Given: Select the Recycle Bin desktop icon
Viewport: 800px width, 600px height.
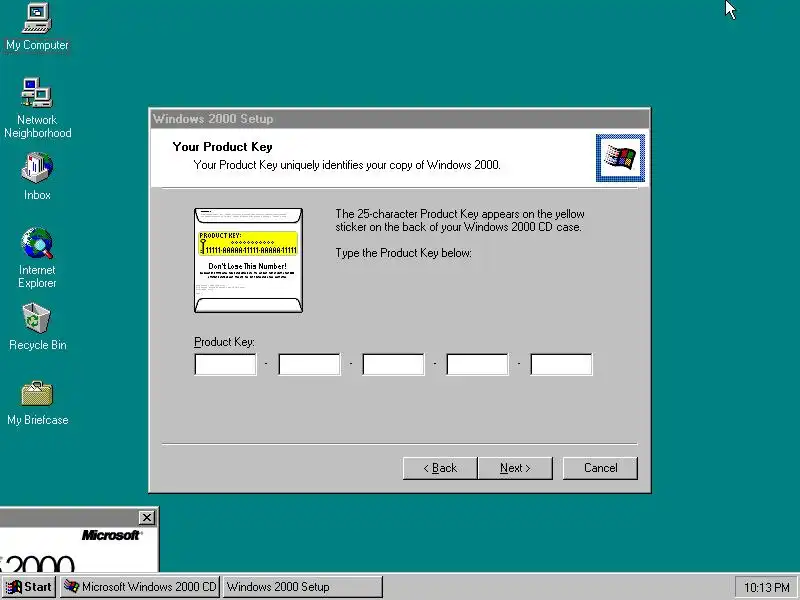Looking at the screenshot, I should (x=37, y=327).
